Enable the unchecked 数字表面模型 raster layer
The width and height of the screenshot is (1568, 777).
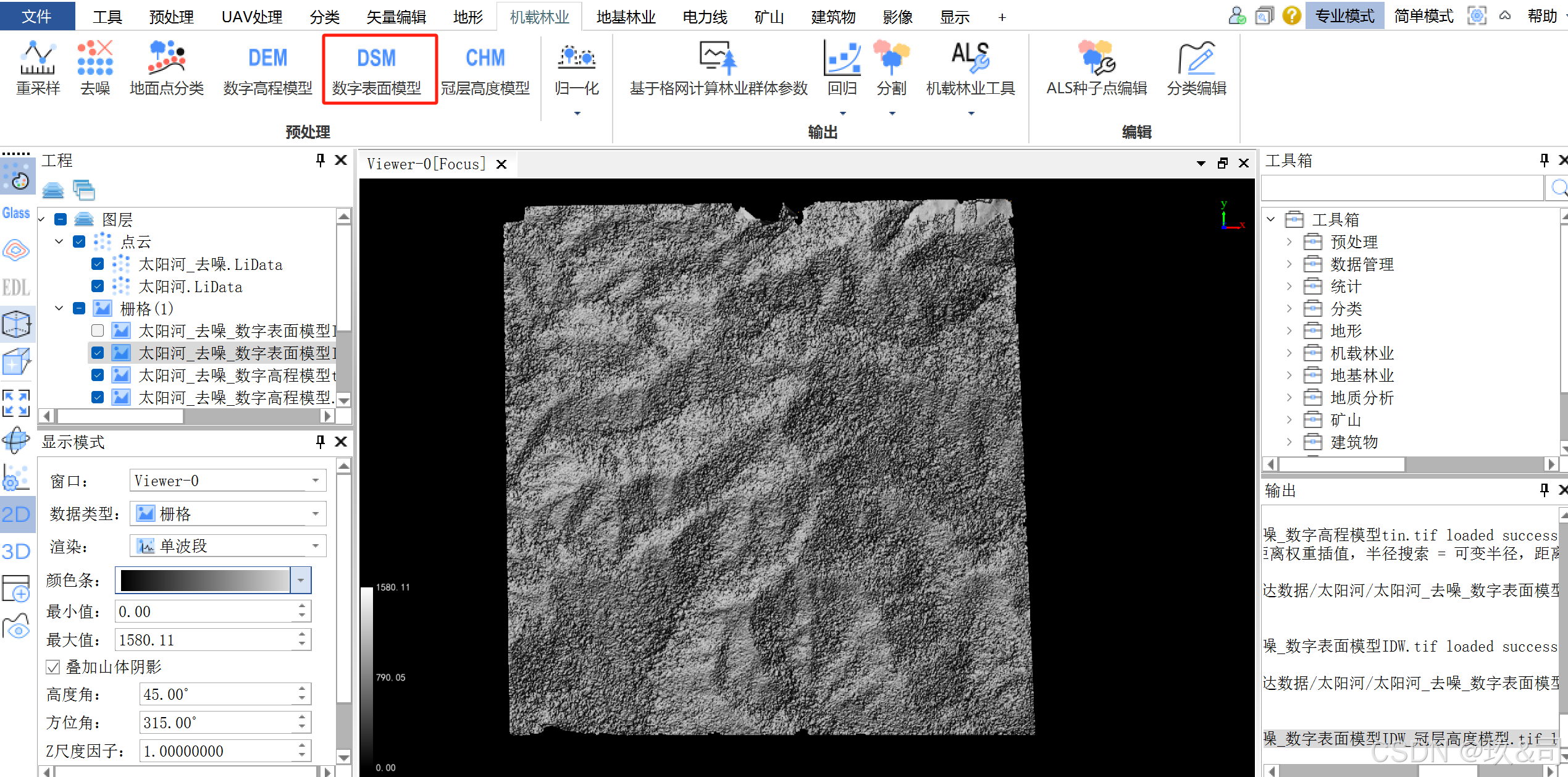(x=98, y=331)
